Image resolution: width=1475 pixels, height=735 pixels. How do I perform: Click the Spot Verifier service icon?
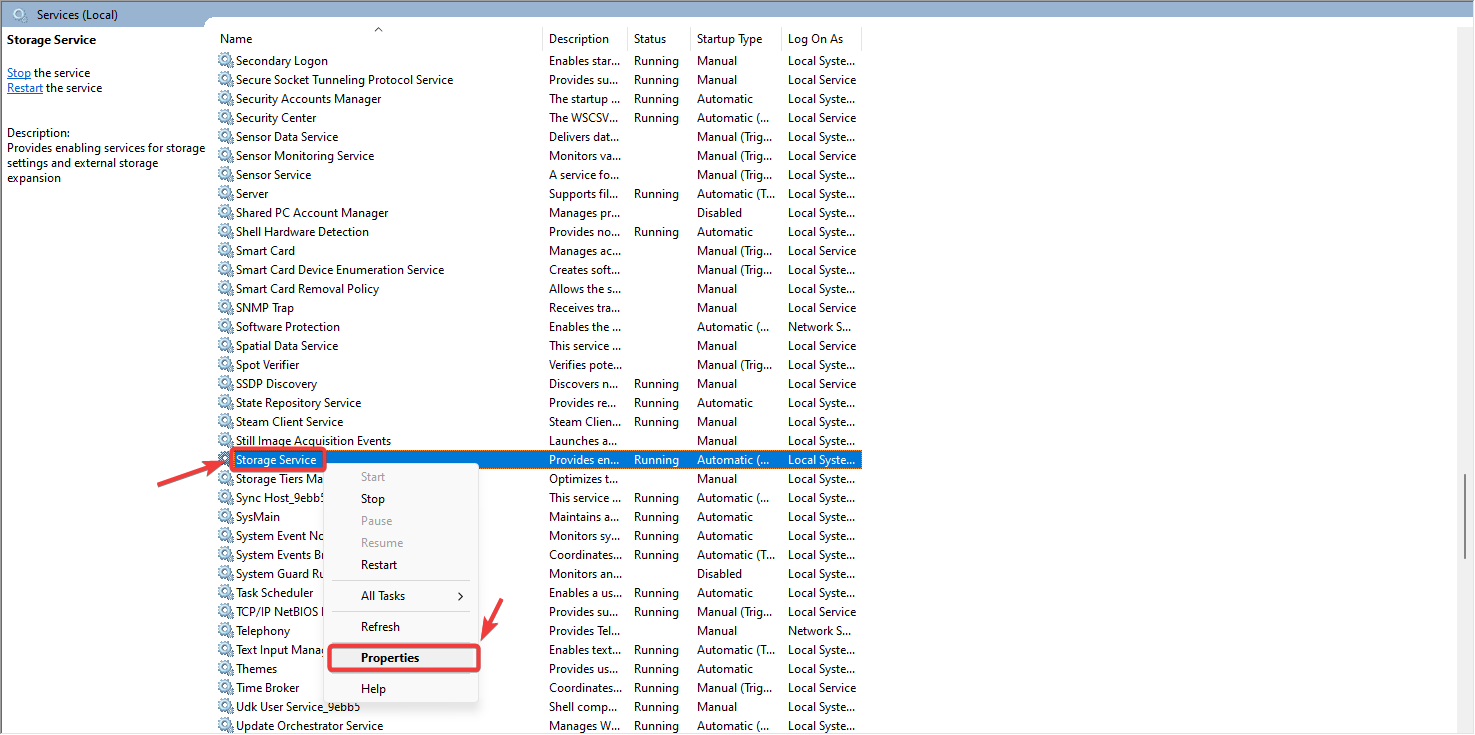coord(226,365)
